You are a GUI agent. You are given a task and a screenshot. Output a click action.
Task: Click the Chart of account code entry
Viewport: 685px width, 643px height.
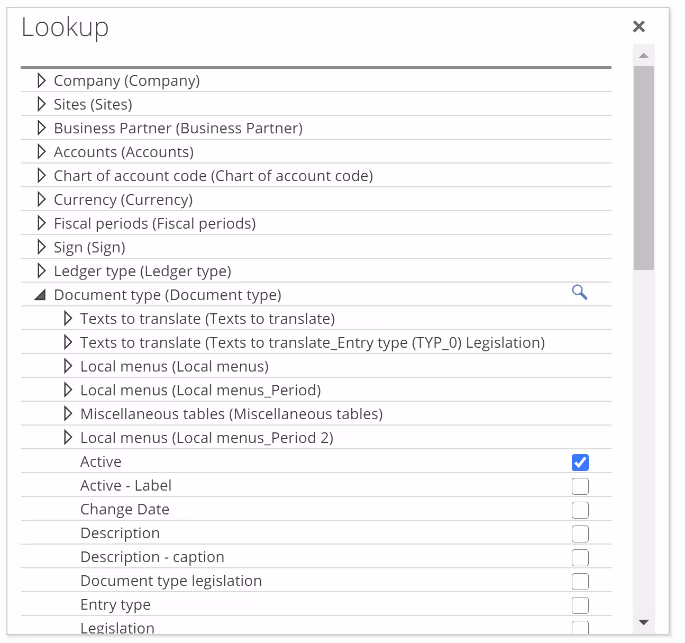213,176
